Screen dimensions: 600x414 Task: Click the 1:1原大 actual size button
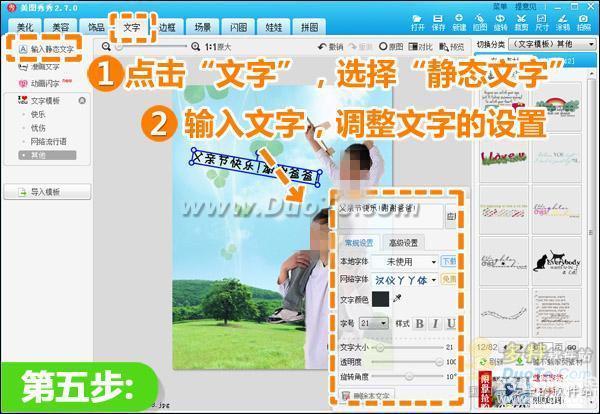click(x=218, y=47)
